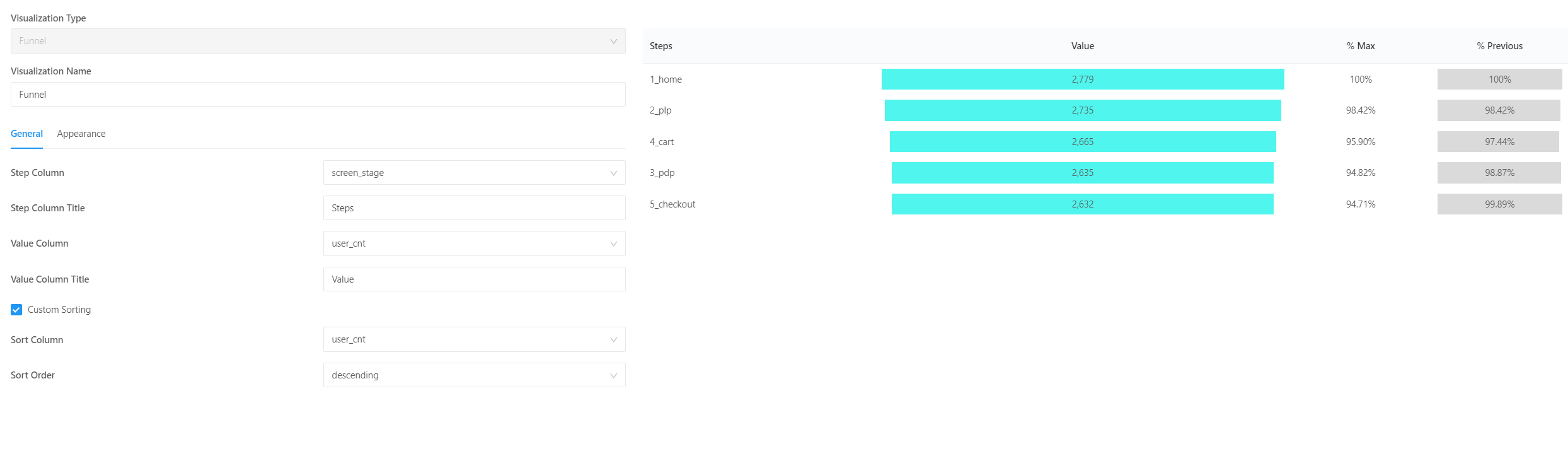The image size is (1568, 468).
Task: Click the Value column header
Action: tap(1083, 46)
